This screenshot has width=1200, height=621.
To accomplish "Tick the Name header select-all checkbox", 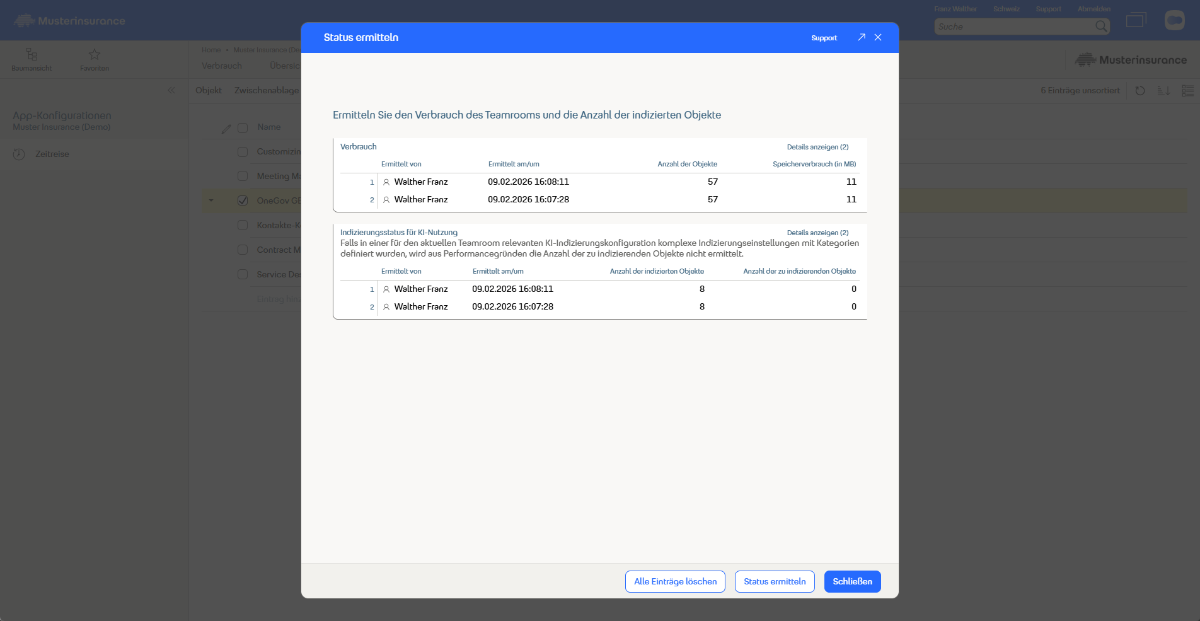I will 242,128.
